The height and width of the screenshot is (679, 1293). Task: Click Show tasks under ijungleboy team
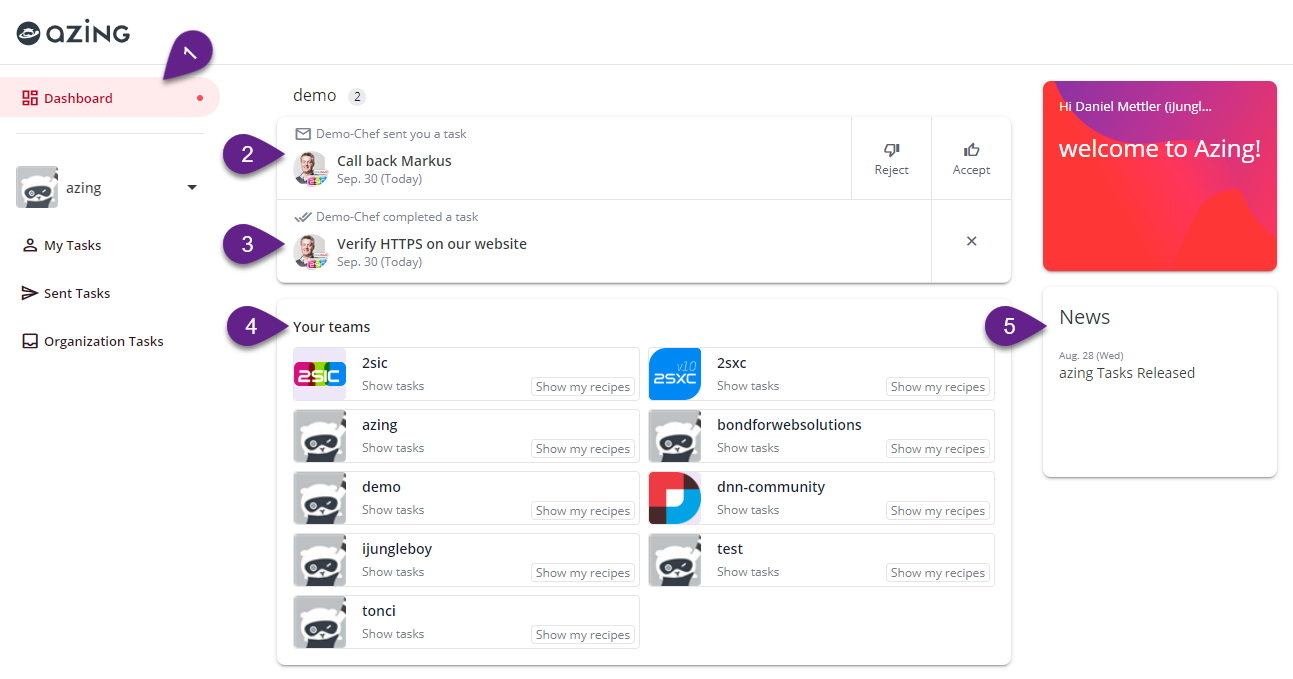[392, 572]
